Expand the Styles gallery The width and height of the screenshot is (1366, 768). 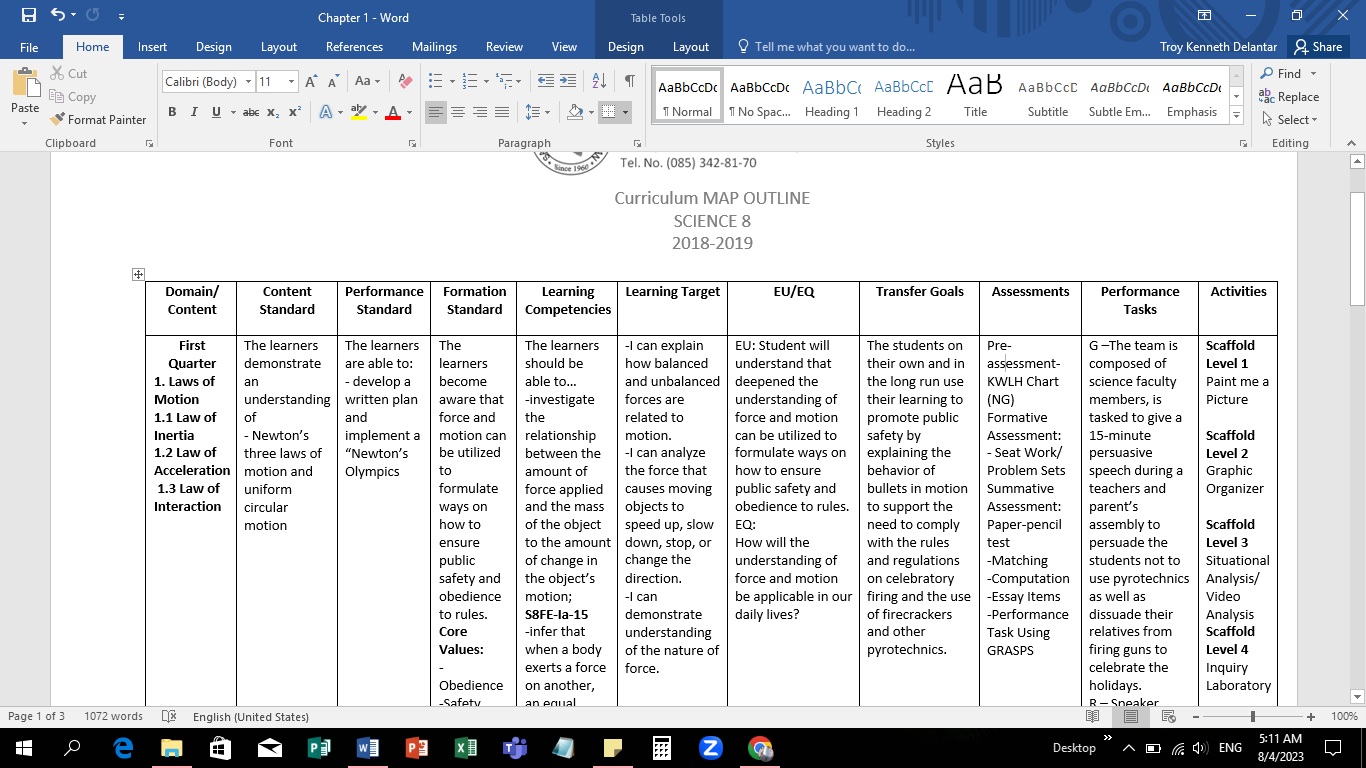(x=1237, y=116)
